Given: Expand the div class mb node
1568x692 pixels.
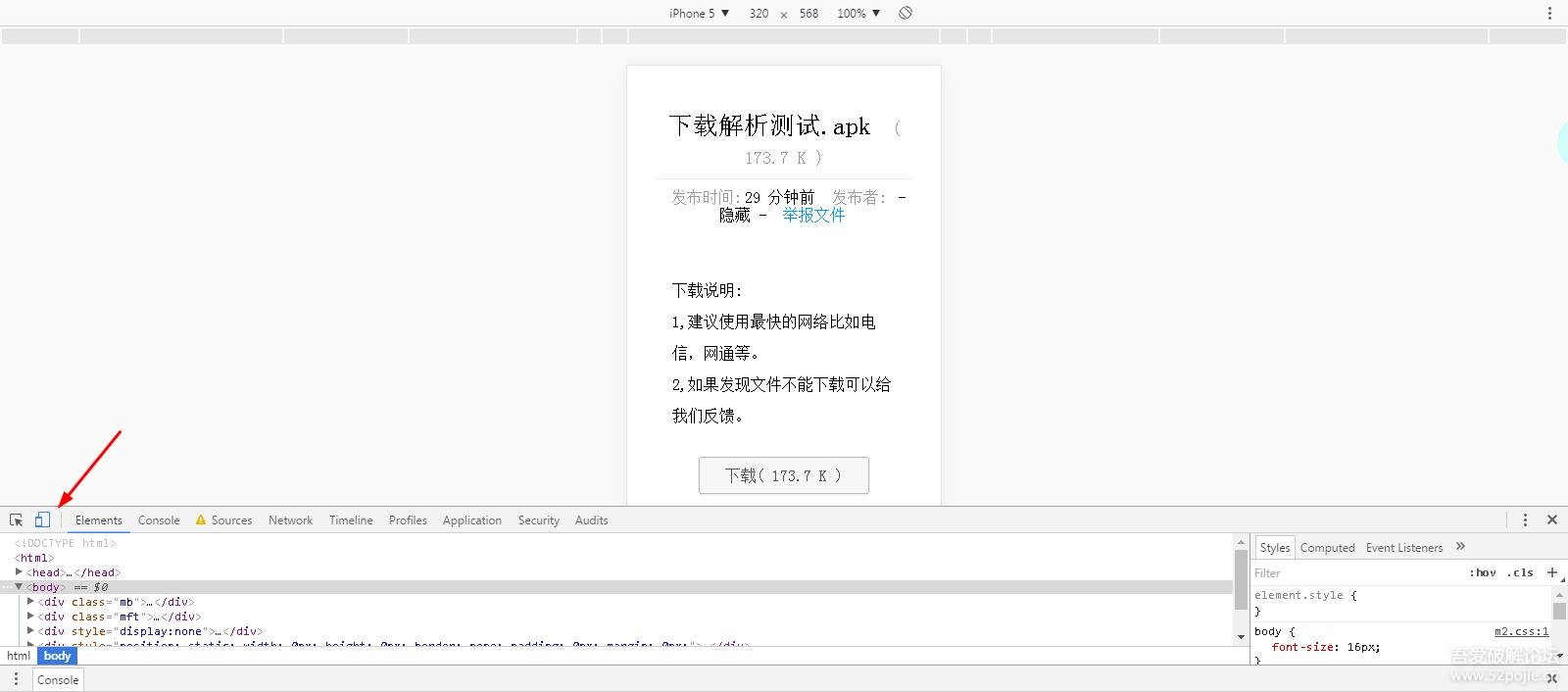Looking at the screenshot, I should click(30, 601).
